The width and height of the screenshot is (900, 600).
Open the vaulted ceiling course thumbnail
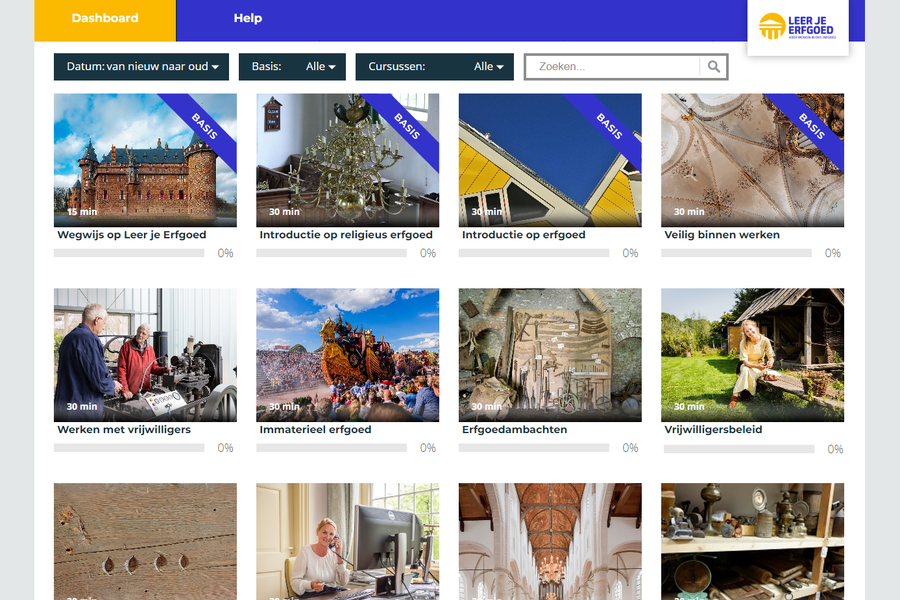click(x=752, y=160)
